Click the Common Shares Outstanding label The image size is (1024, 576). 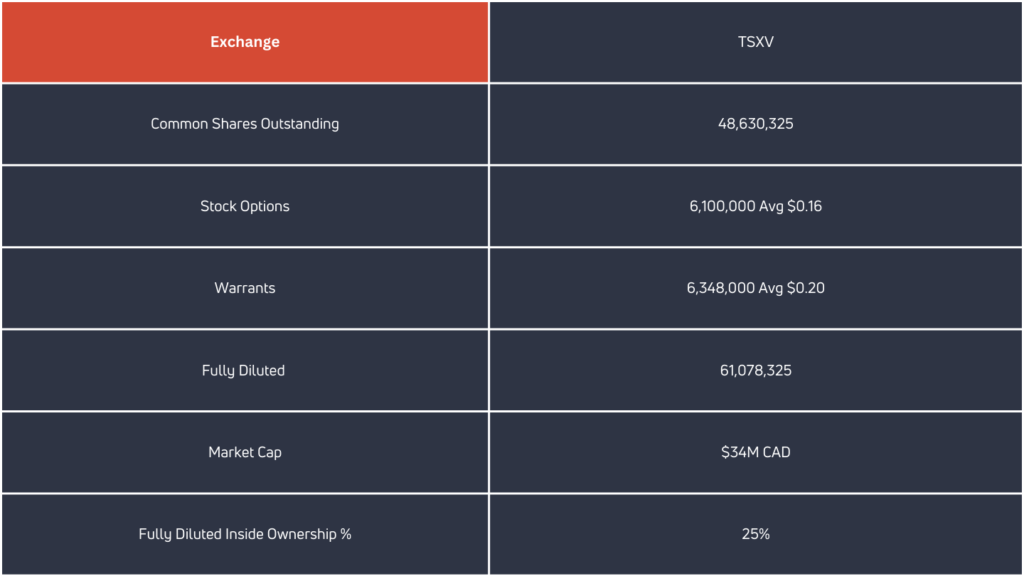tap(245, 124)
